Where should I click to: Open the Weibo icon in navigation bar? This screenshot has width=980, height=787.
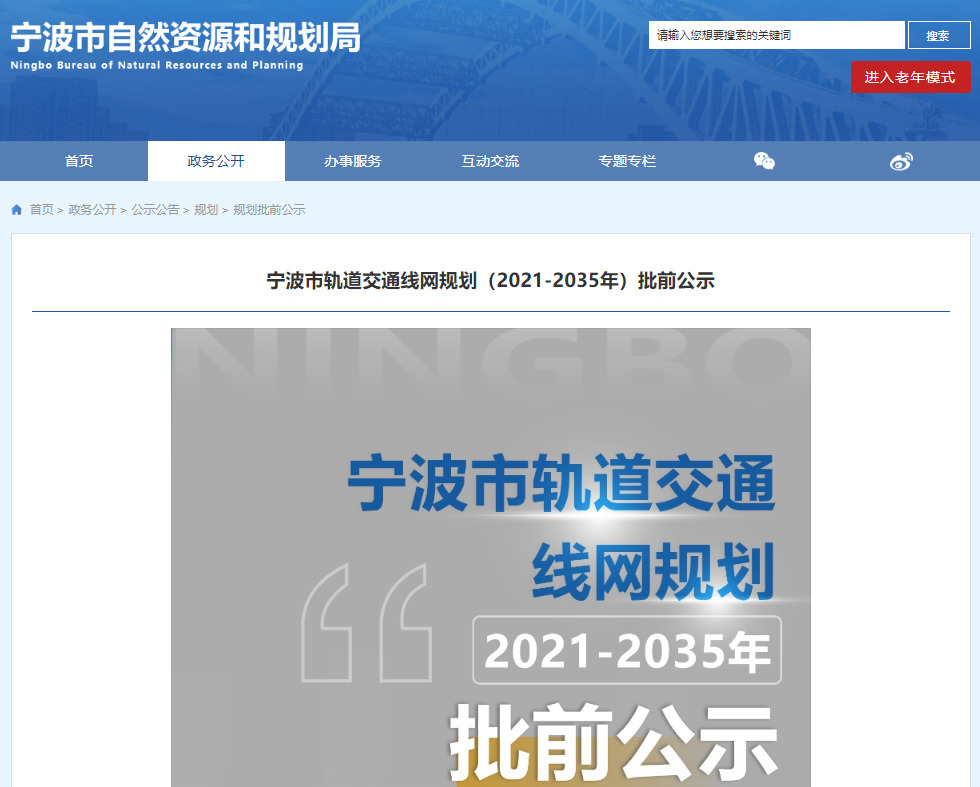coord(901,161)
